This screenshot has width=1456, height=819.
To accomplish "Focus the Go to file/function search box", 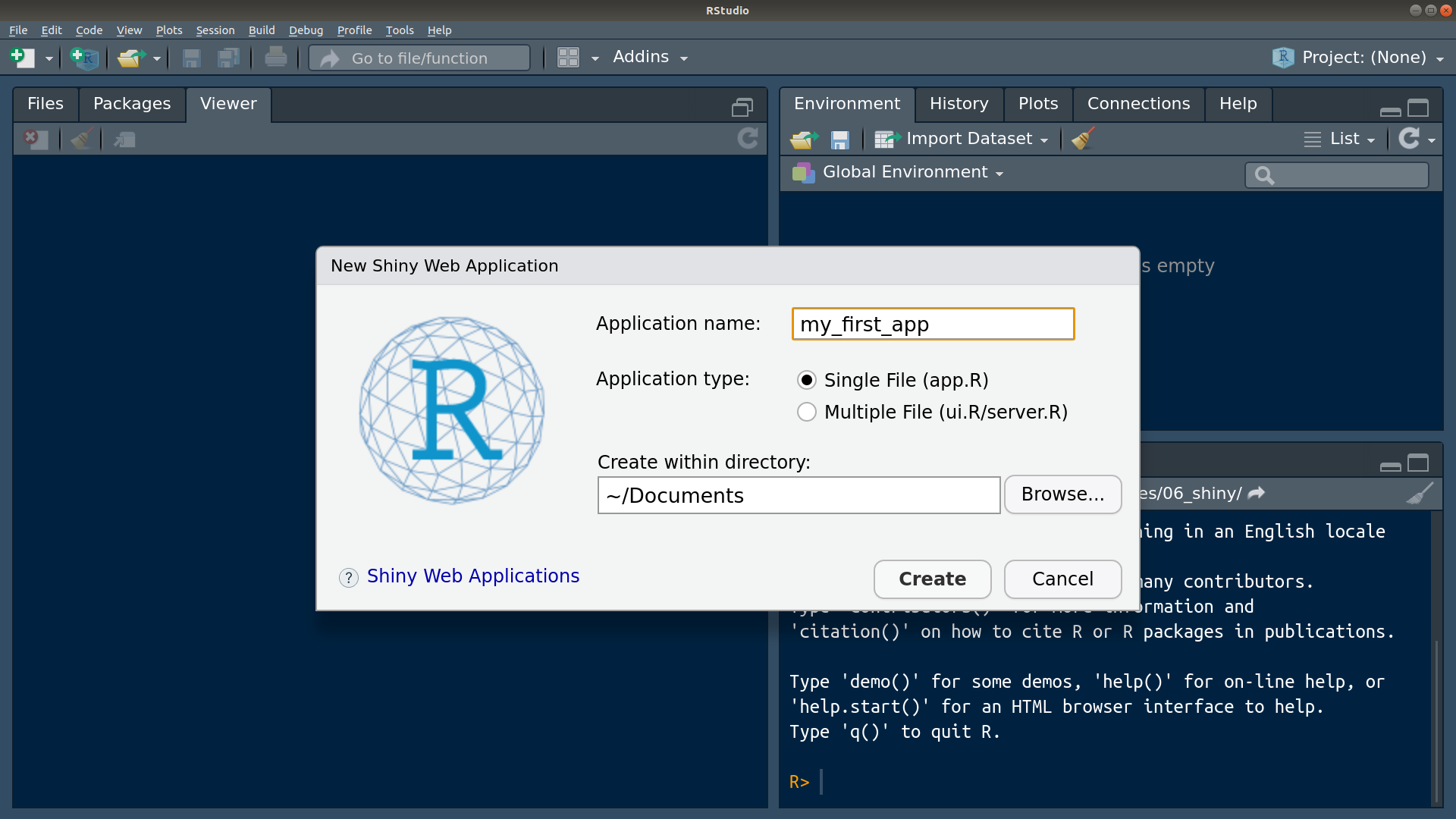I will click(x=419, y=58).
